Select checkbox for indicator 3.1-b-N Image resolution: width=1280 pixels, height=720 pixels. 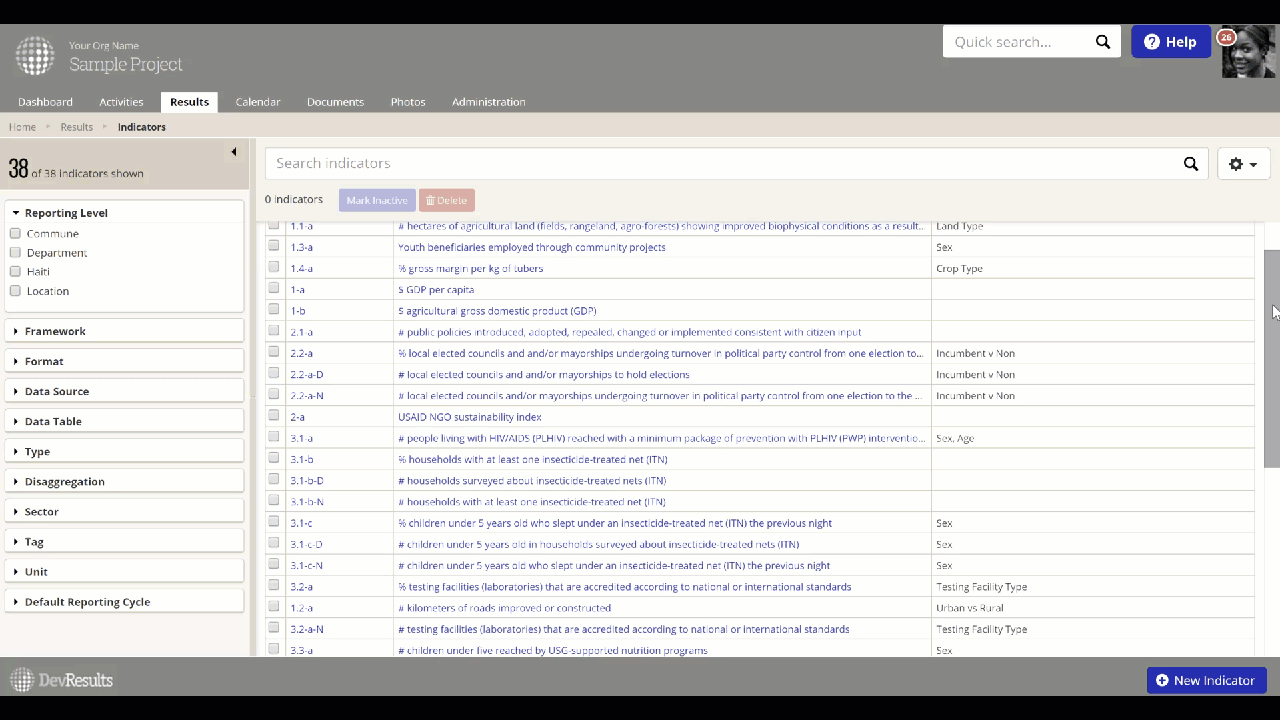click(274, 501)
